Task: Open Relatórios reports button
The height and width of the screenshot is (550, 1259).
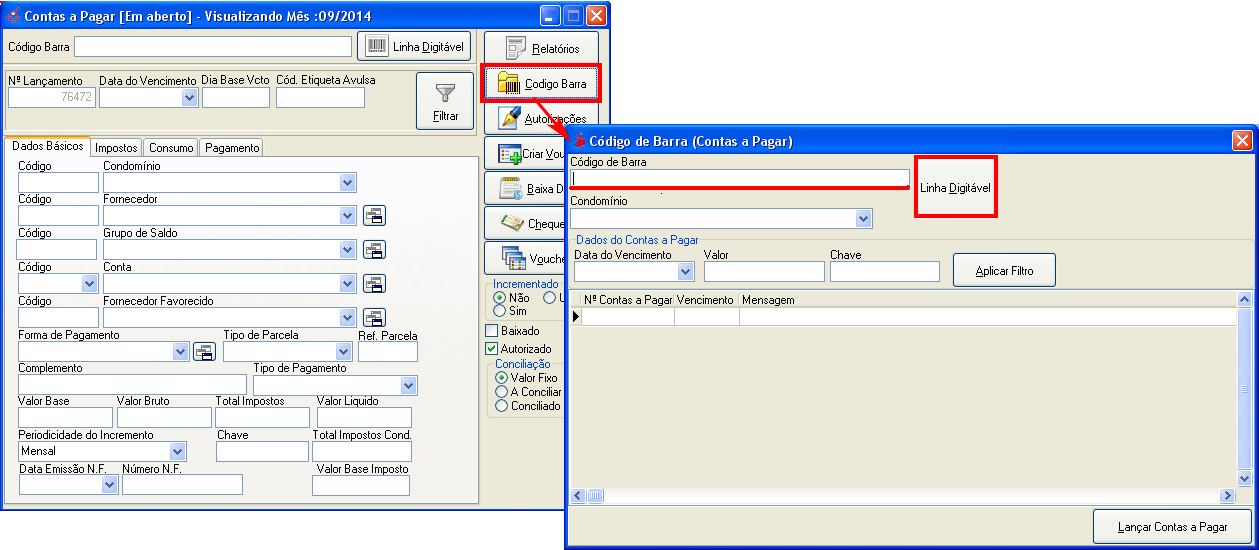Action: coord(541,48)
